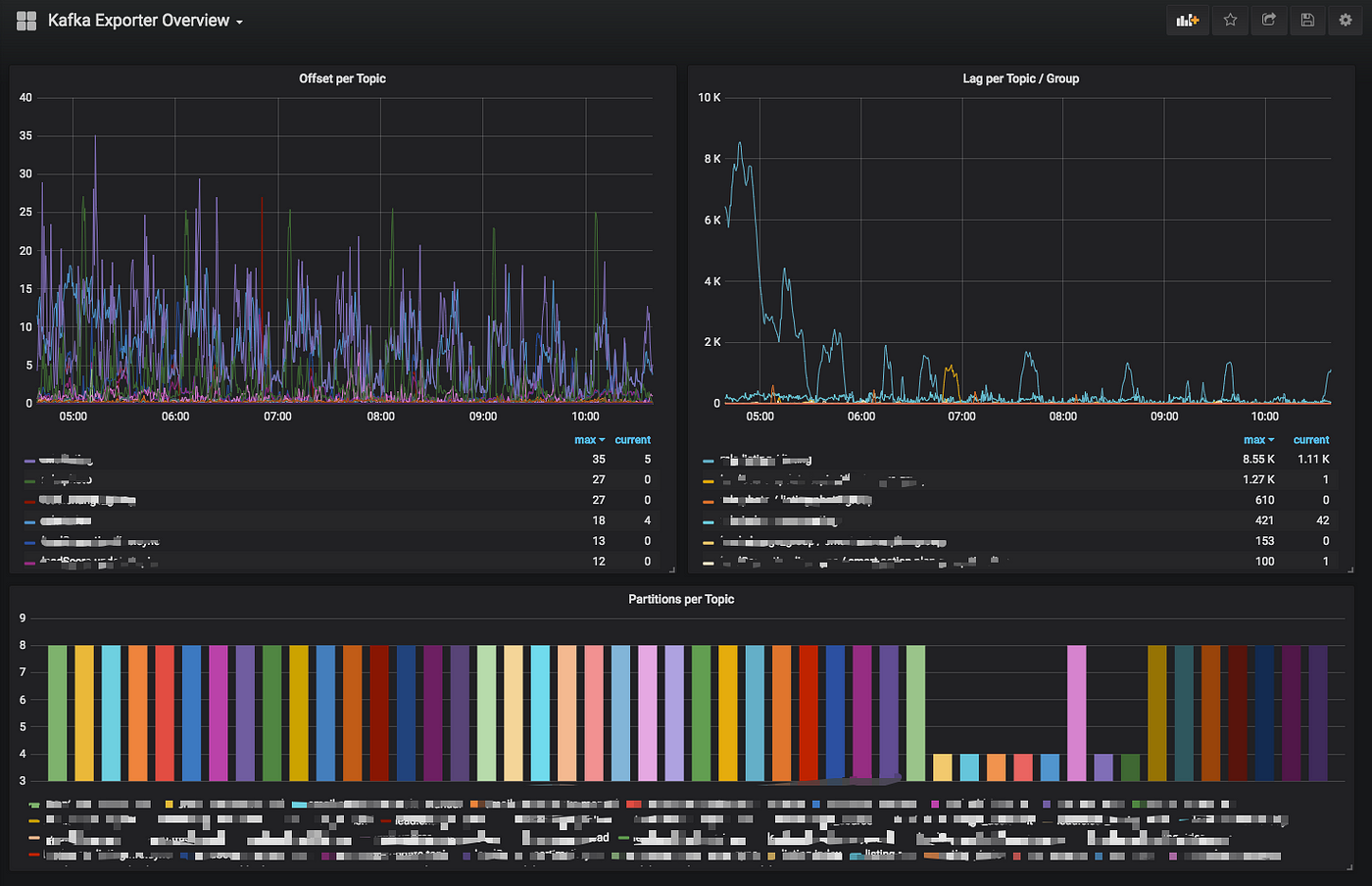Screen dimensions: 1372x886
Task: Open the Partitions per Topic panel title menu
Action: [681, 599]
